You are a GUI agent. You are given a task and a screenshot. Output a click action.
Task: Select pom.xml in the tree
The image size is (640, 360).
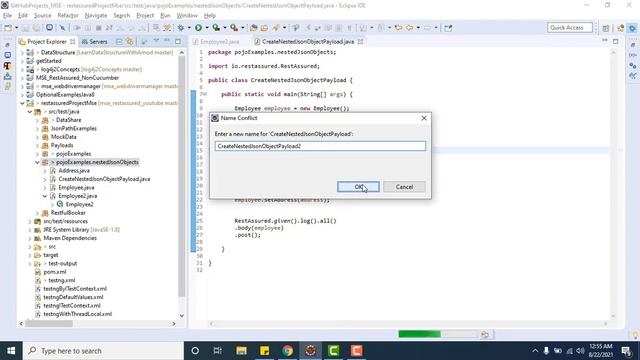tap(55, 272)
